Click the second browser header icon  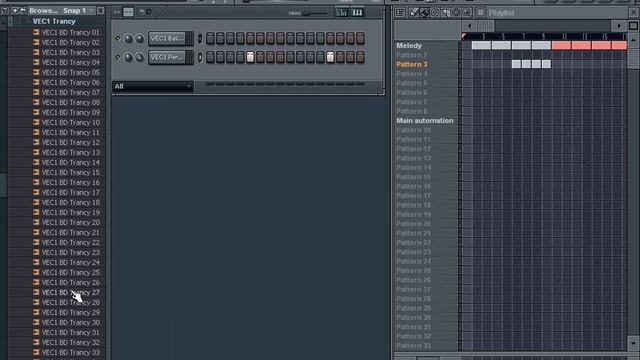pyautogui.click(x=15, y=11)
